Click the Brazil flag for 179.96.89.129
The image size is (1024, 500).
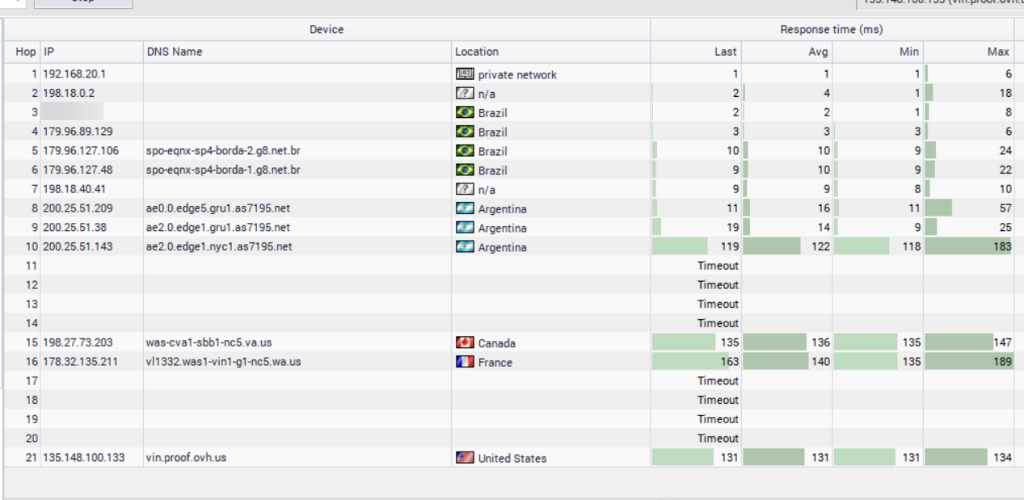(464, 132)
